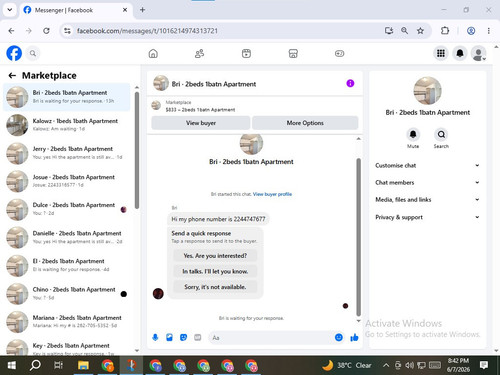Expand the Customise chat section
The height and width of the screenshot is (375, 500).
click(x=427, y=166)
